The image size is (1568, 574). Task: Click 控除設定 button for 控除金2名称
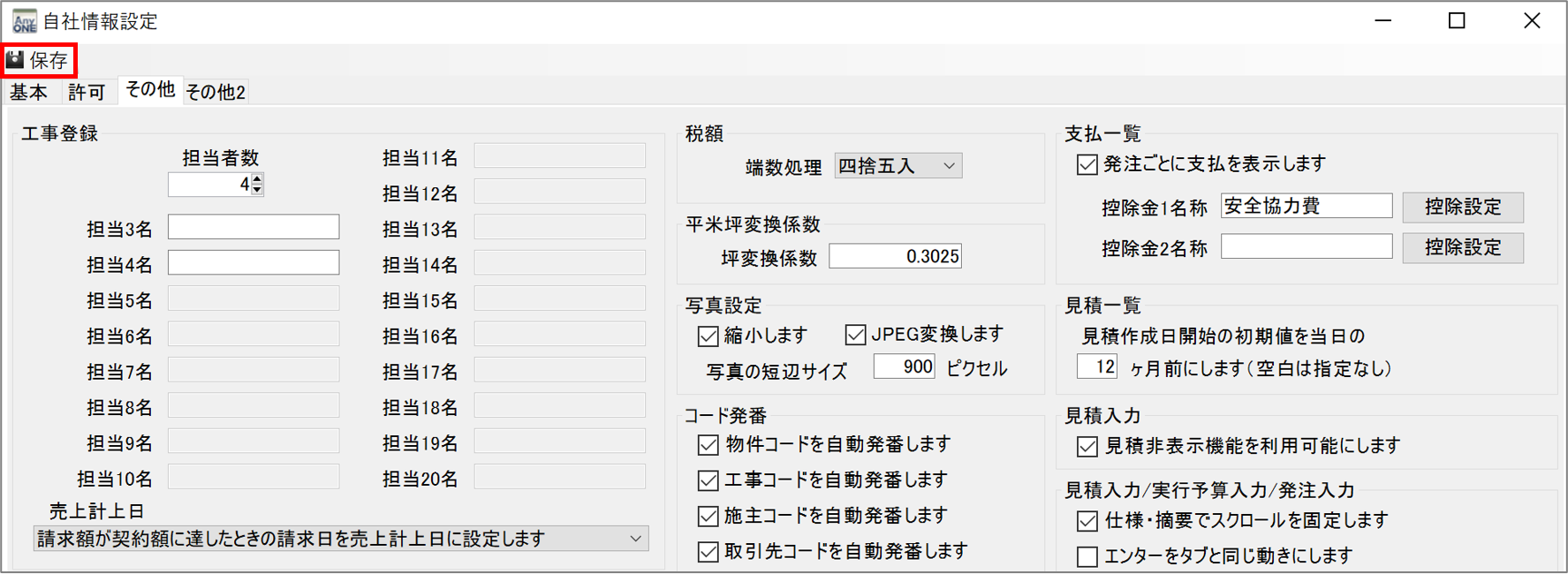(1463, 247)
